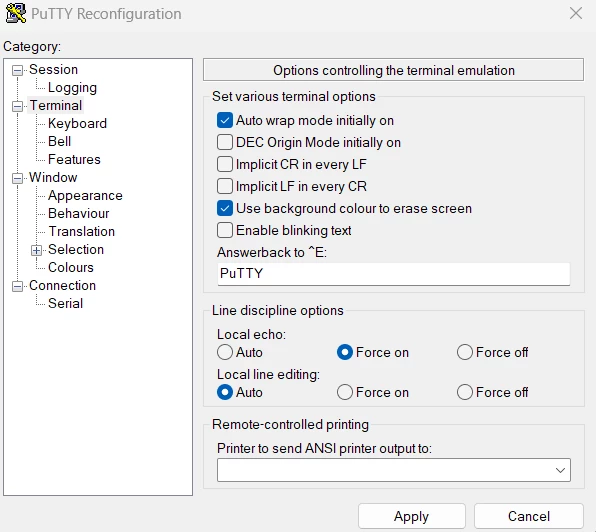596x532 pixels.
Task: Open the Logging category
Action: click(72, 88)
